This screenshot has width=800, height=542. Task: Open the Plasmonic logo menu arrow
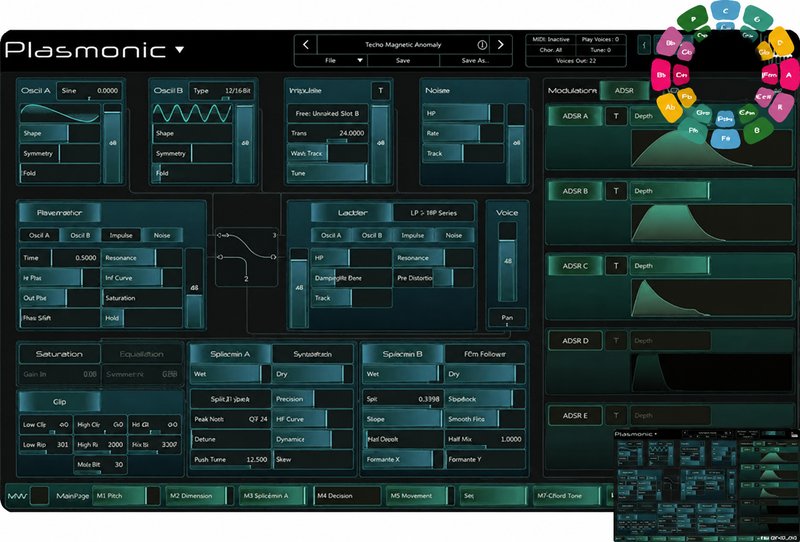pos(180,50)
